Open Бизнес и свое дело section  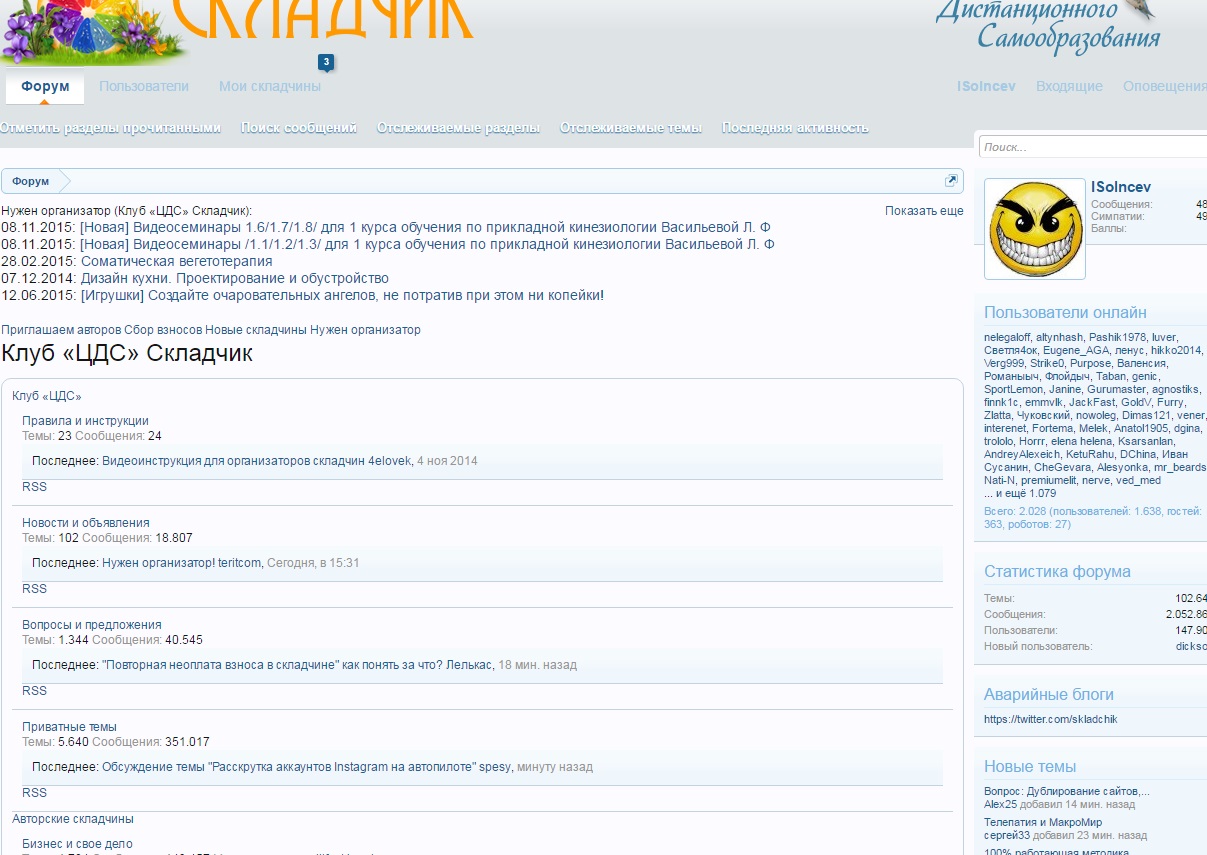pyautogui.click(x=77, y=844)
